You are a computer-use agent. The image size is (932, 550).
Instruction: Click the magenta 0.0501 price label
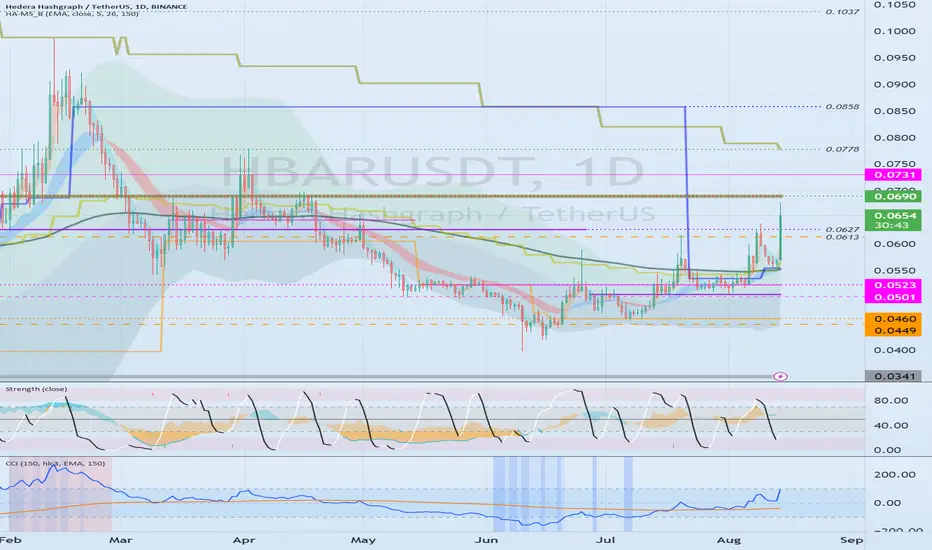coord(893,297)
